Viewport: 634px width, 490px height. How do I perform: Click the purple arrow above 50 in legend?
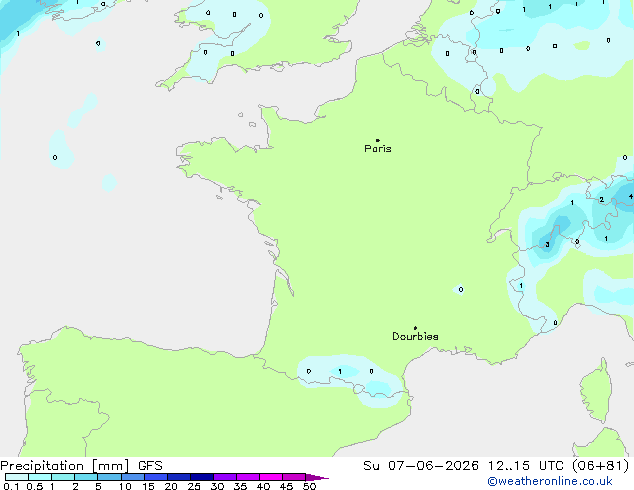tap(317, 477)
